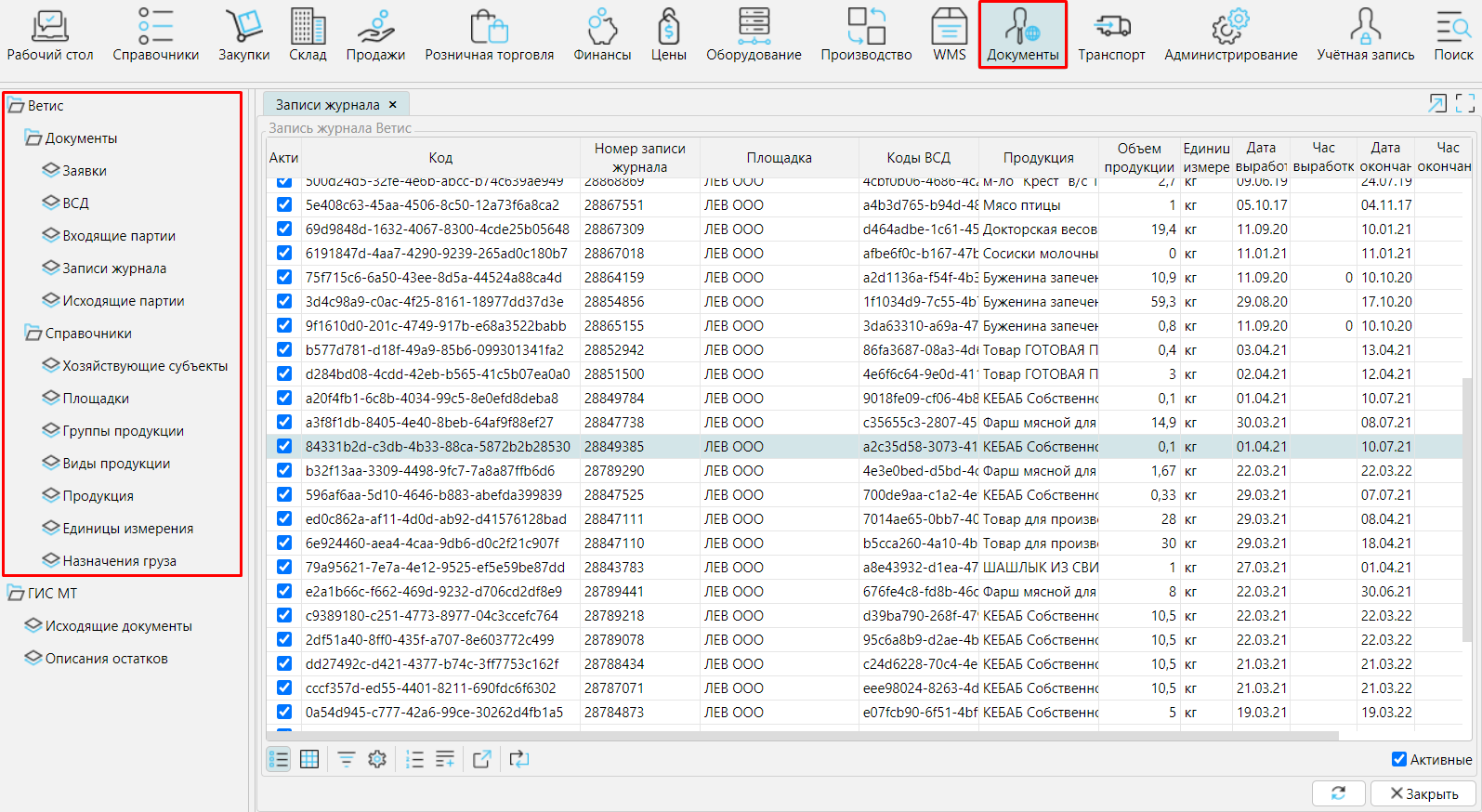Image resolution: width=1482 pixels, height=812 pixels.
Task: Click the fullscreen brackets icon
Action: [x=1465, y=104]
